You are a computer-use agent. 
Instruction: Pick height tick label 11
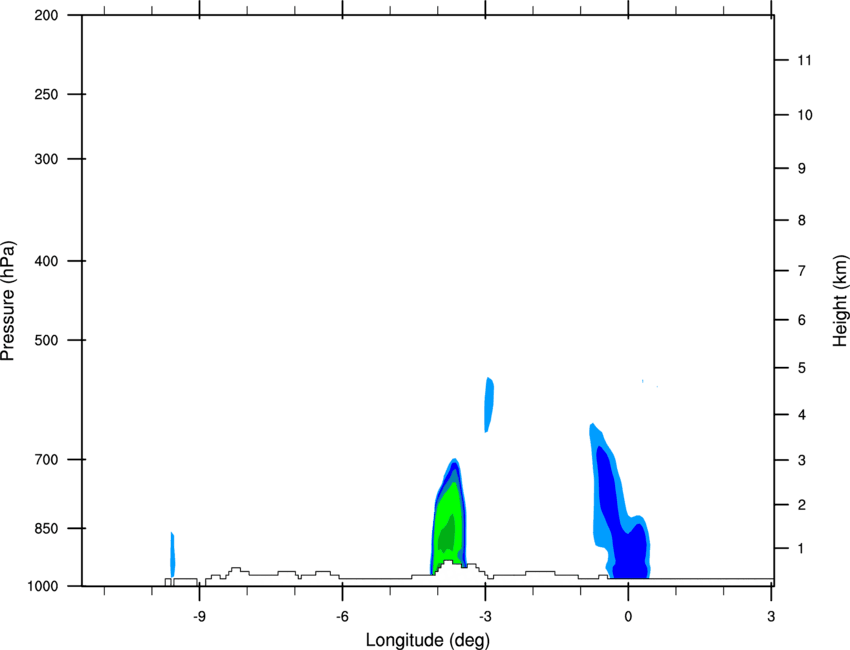(x=804, y=60)
